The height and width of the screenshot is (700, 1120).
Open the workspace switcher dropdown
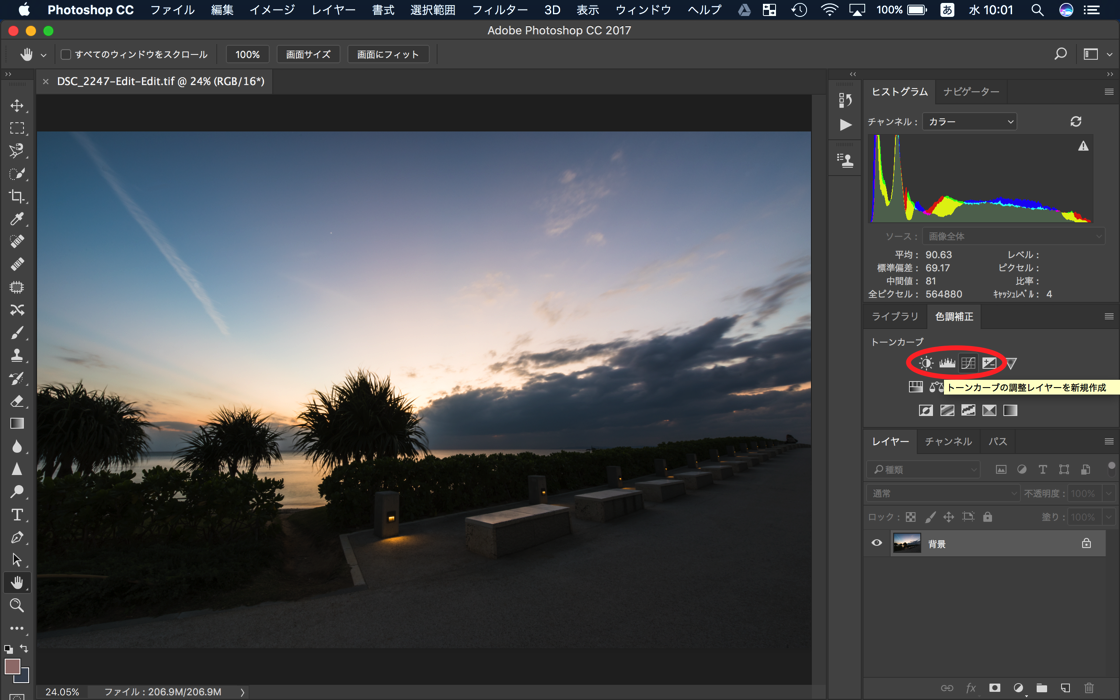pyautogui.click(x=1096, y=55)
